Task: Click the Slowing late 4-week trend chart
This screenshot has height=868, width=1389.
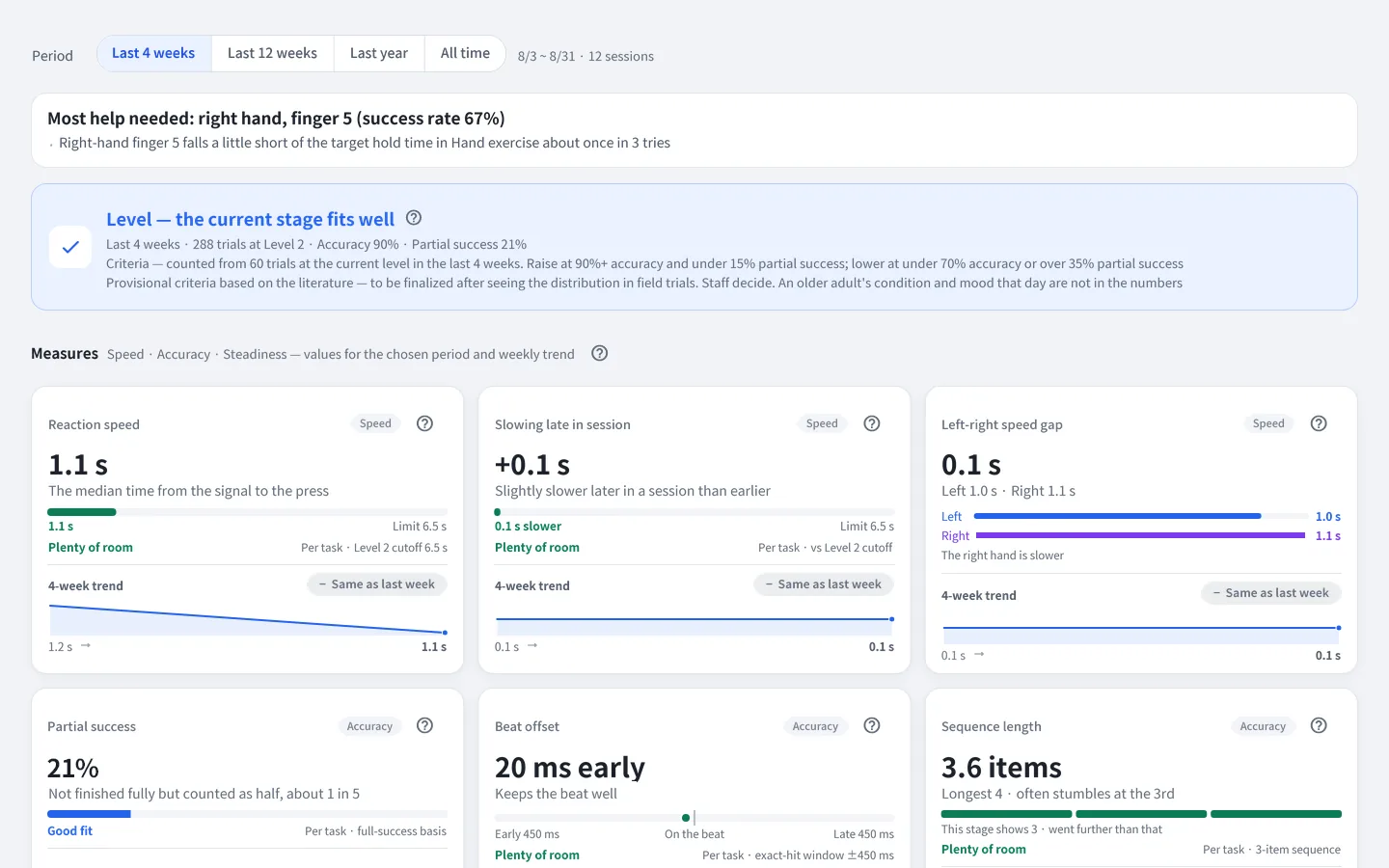Action: click(694, 626)
